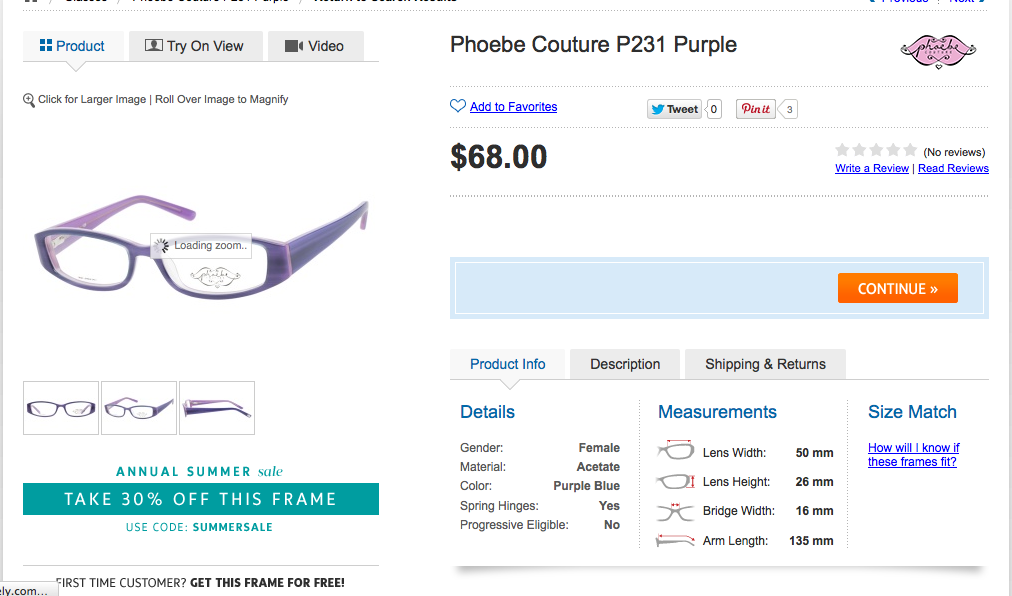Switch to the Video tab
The image size is (1012, 596).
pyautogui.click(x=314, y=46)
